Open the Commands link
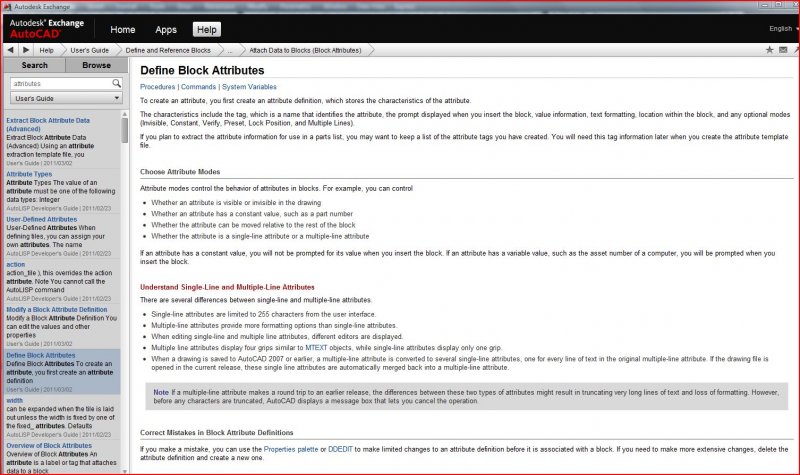This screenshot has height=475, width=800. point(198,87)
